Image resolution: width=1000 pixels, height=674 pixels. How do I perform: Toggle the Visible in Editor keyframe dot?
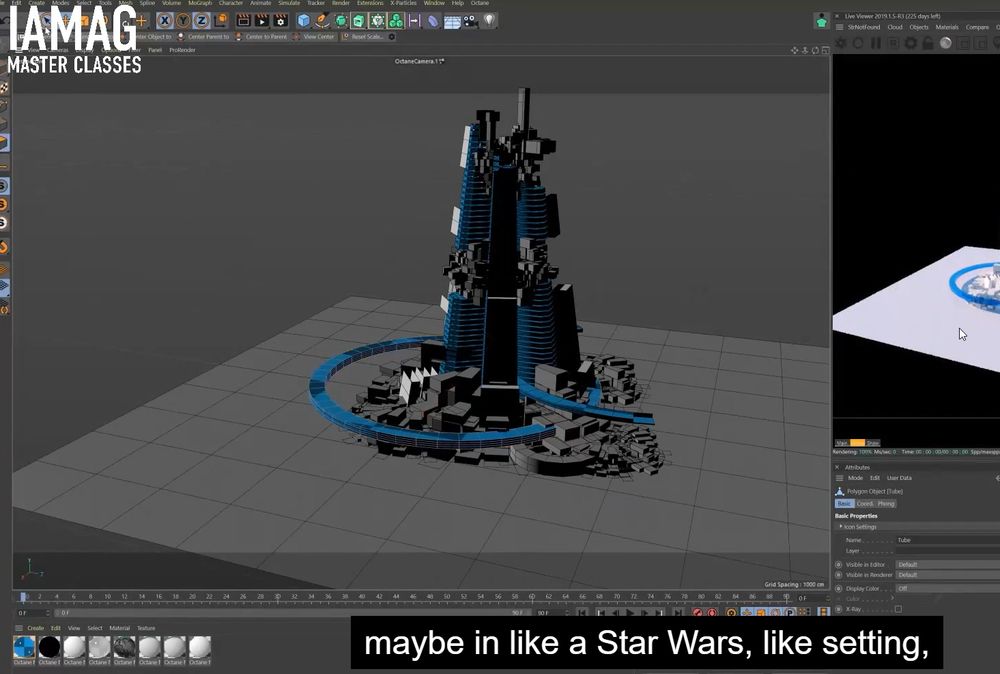(838, 565)
